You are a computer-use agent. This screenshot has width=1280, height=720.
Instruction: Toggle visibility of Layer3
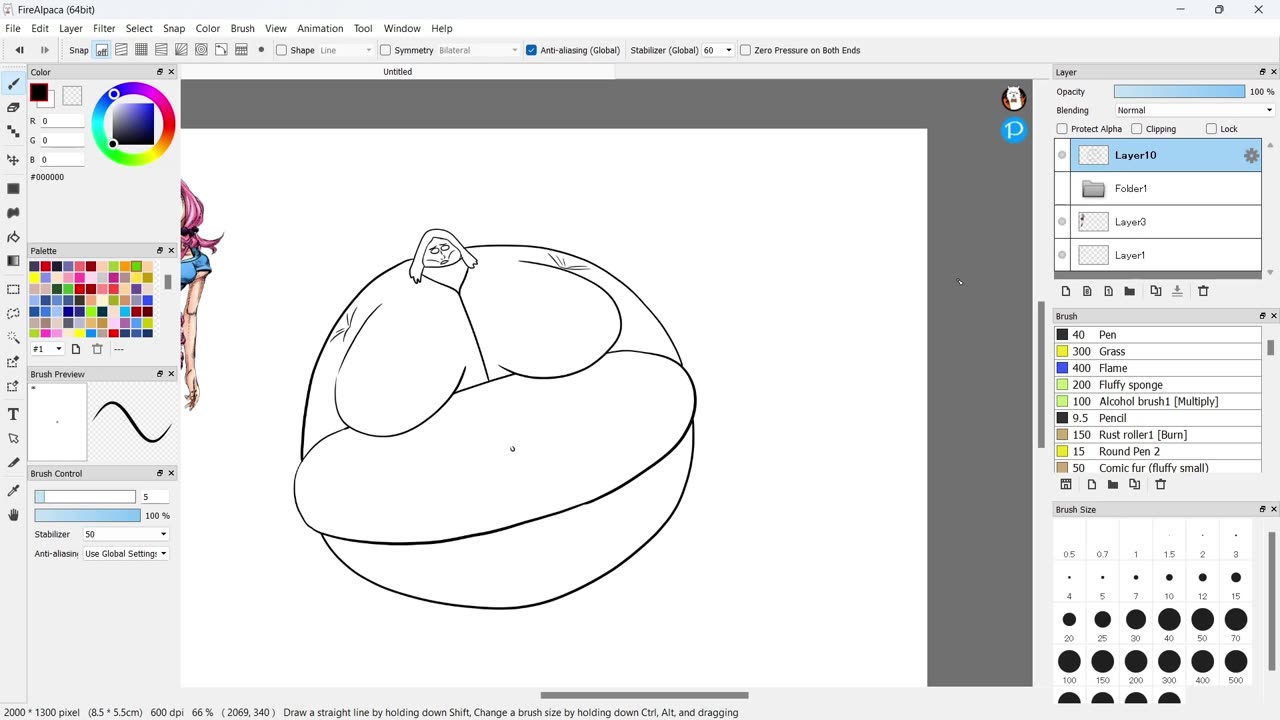(x=1062, y=222)
